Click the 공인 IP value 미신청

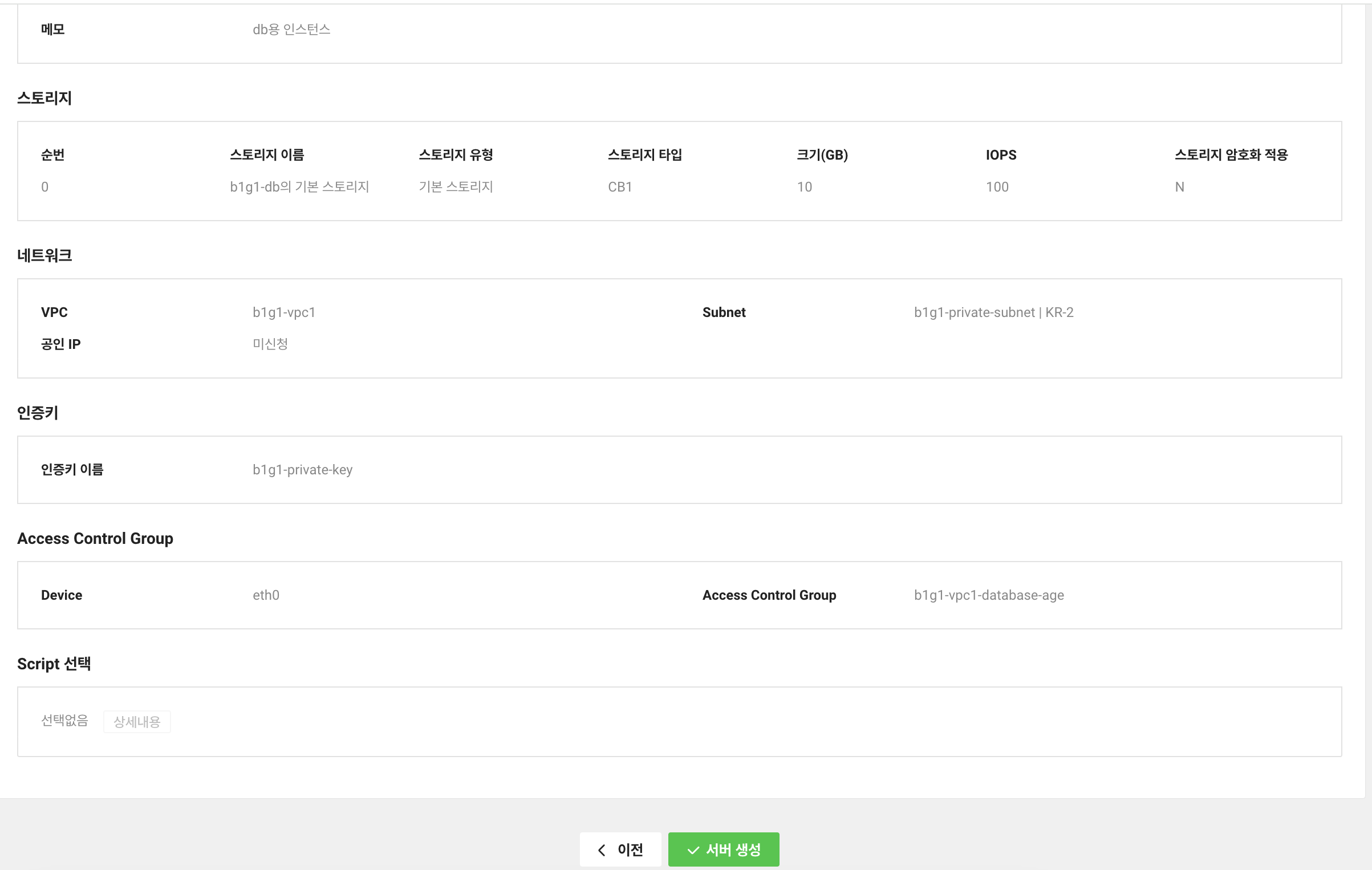(270, 344)
